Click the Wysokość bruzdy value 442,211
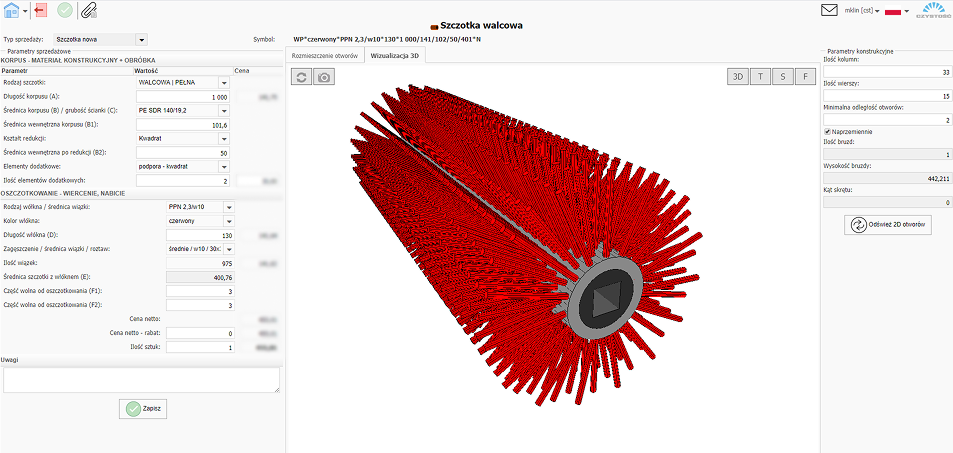 pos(887,178)
